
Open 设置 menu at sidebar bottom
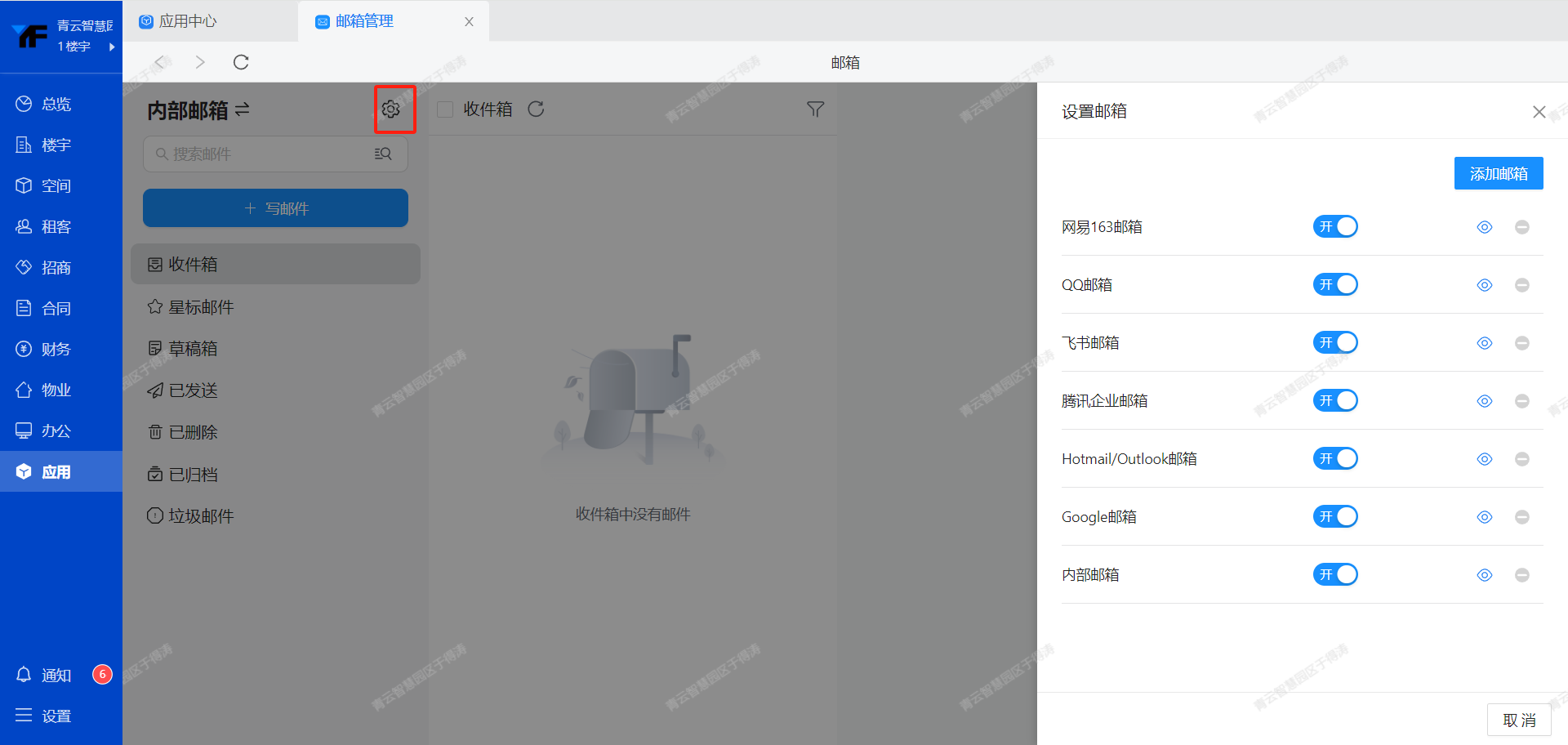45,716
